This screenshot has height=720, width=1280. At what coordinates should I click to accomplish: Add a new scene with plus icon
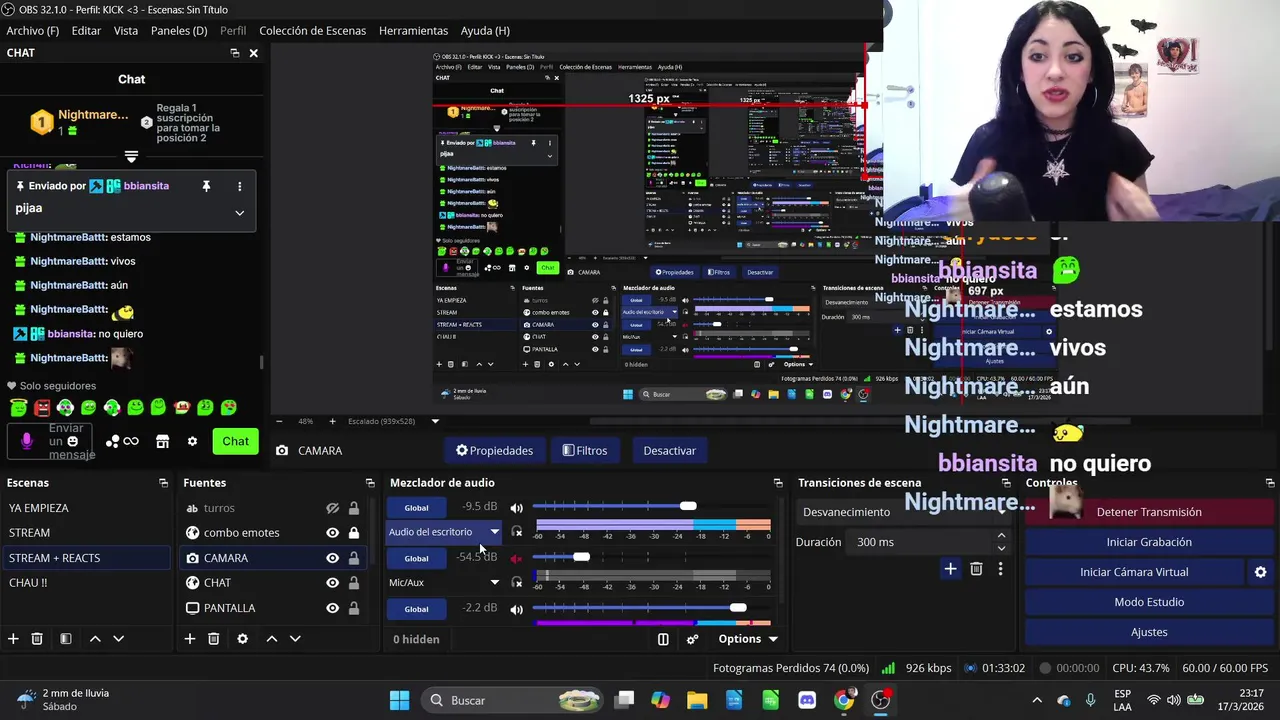point(13,639)
